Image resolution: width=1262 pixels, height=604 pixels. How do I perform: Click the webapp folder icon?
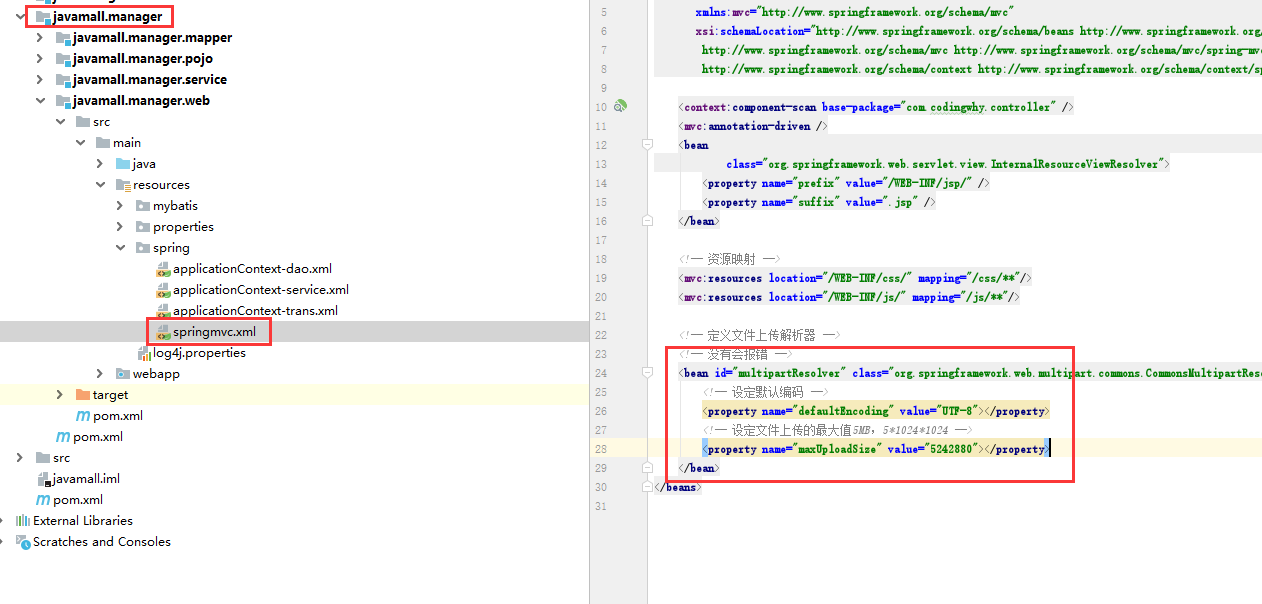tap(123, 374)
